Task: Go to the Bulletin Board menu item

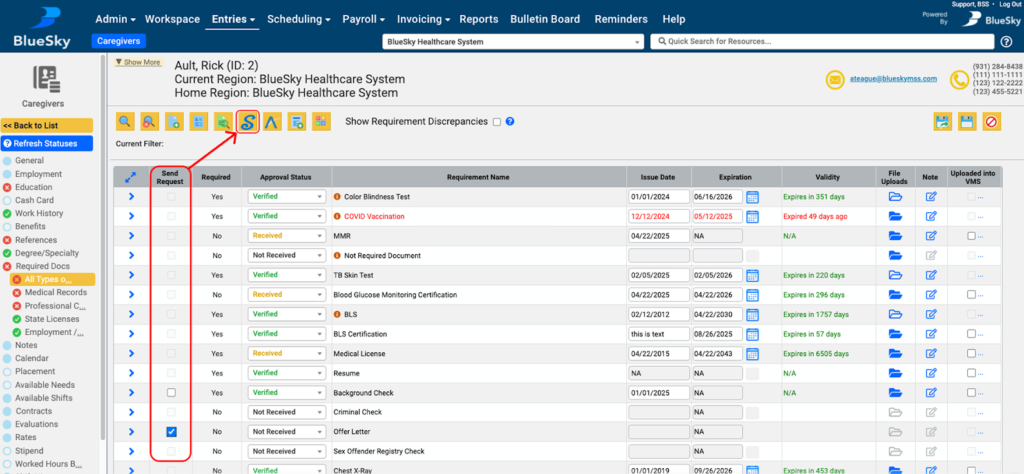Action: (546, 19)
